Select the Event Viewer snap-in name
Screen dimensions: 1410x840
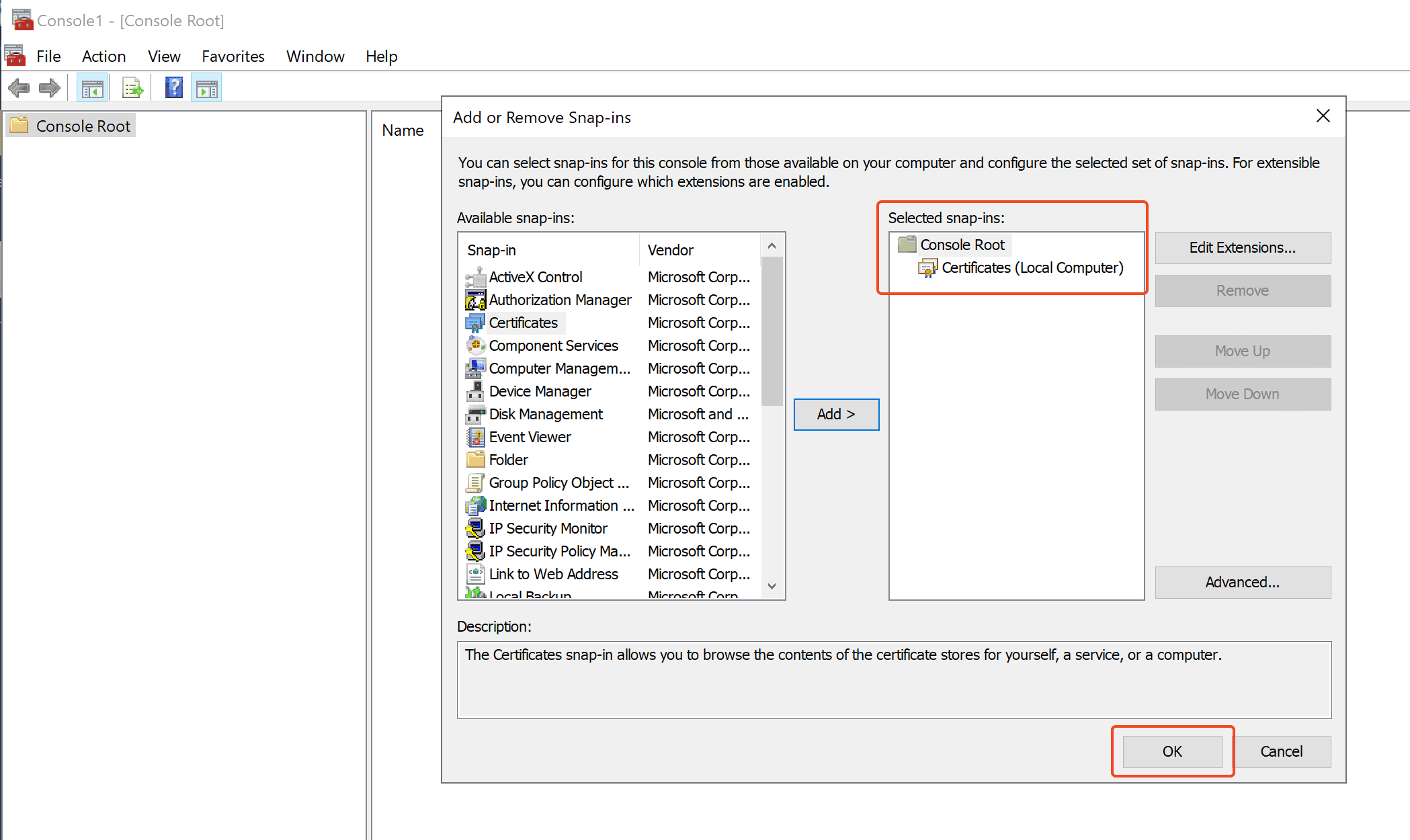pos(530,437)
